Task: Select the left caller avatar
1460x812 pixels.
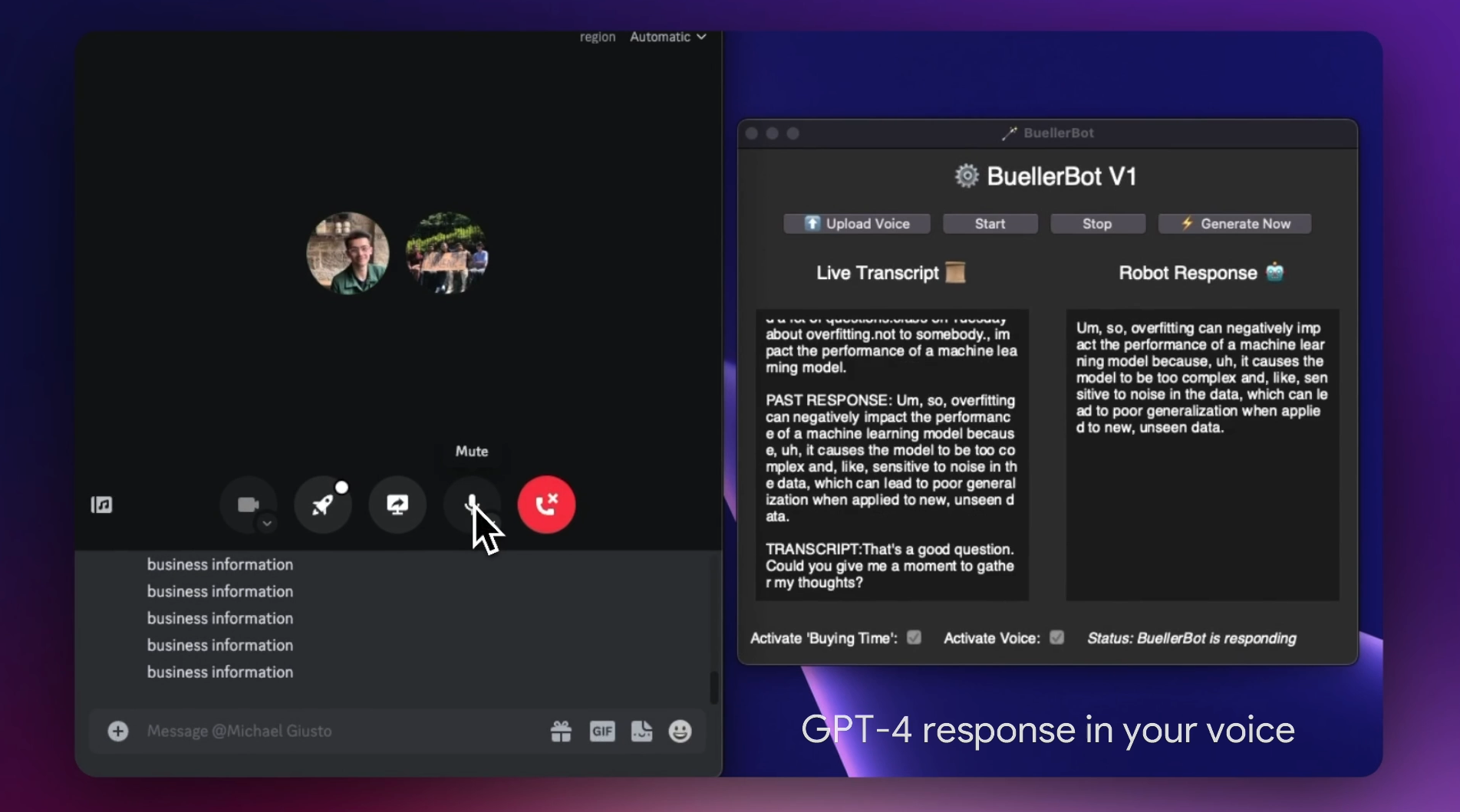Action: pyautogui.click(x=348, y=254)
